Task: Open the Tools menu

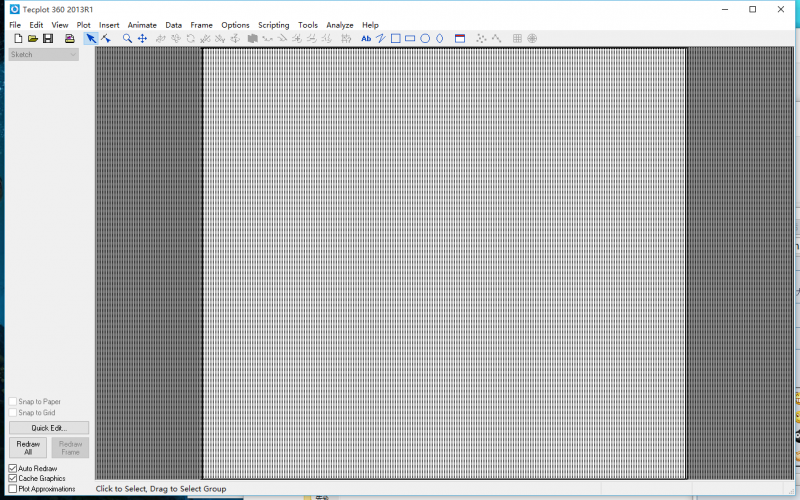Action: coord(308,25)
